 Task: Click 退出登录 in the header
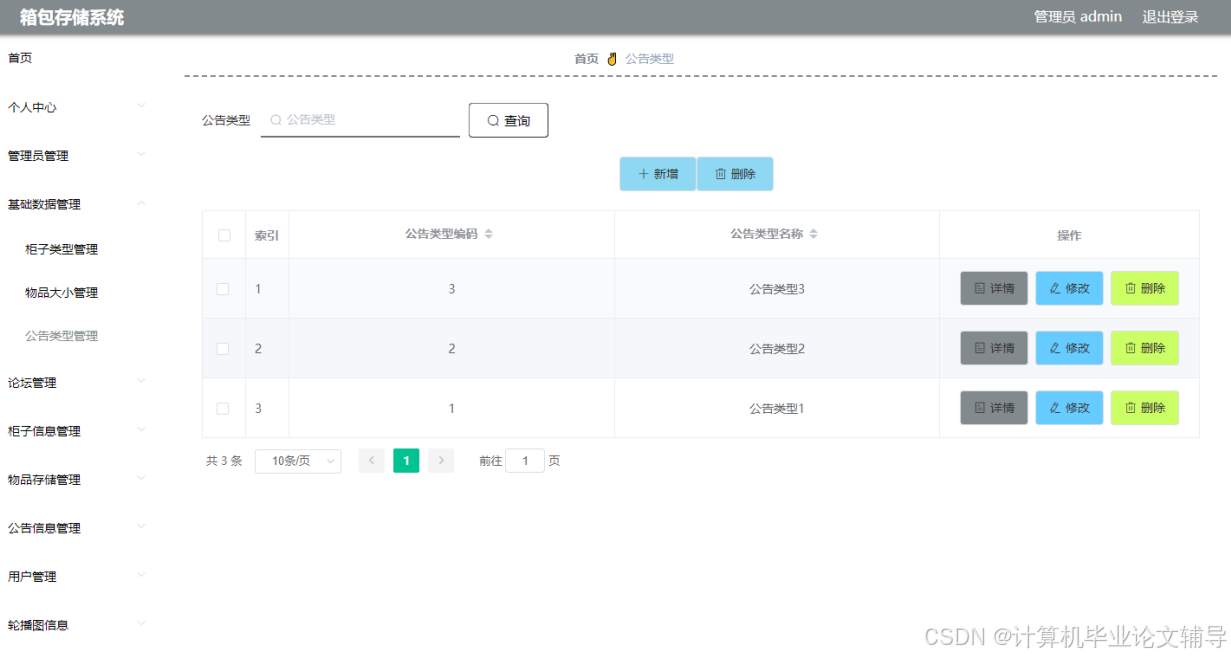click(x=1170, y=17)
